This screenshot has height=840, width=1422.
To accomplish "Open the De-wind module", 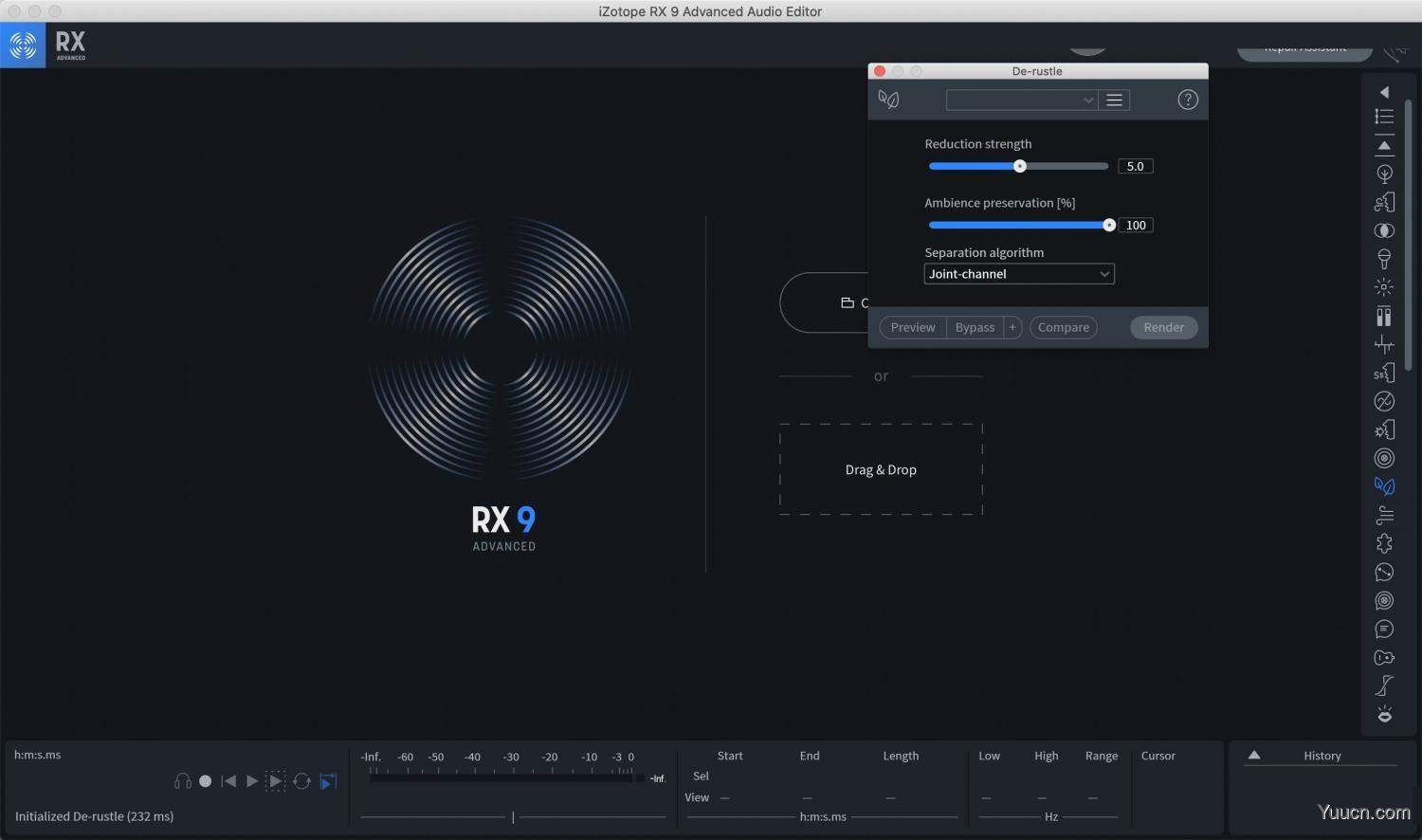I will coord(1384,515).
